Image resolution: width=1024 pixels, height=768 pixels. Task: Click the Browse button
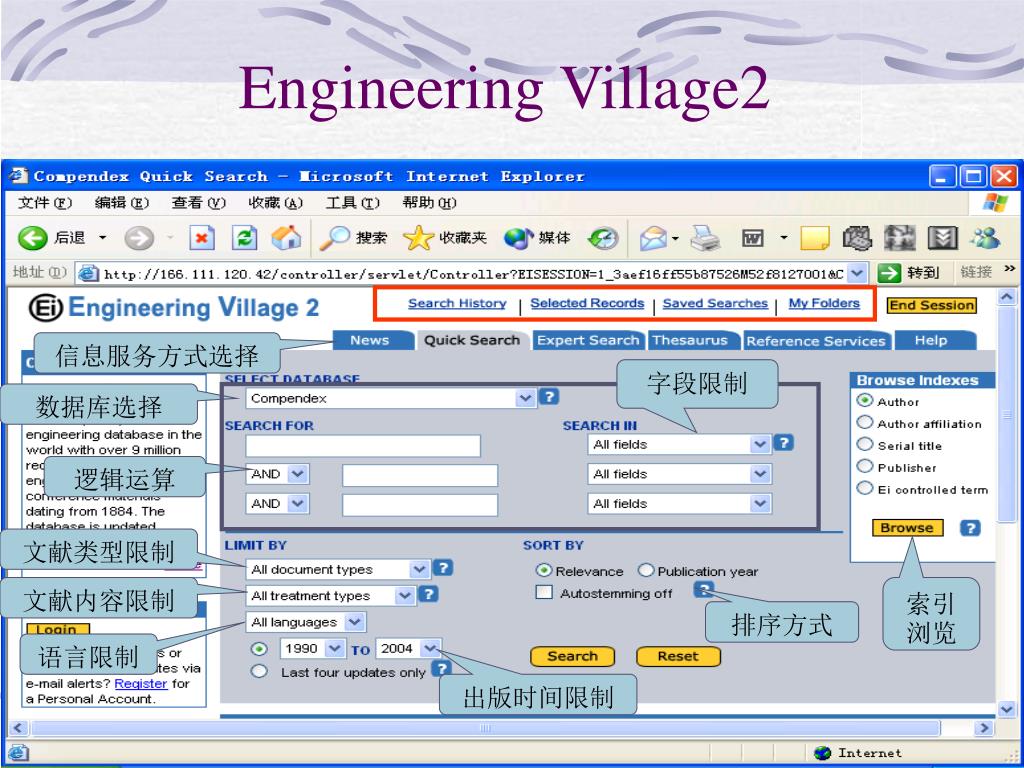pos(907,528)
